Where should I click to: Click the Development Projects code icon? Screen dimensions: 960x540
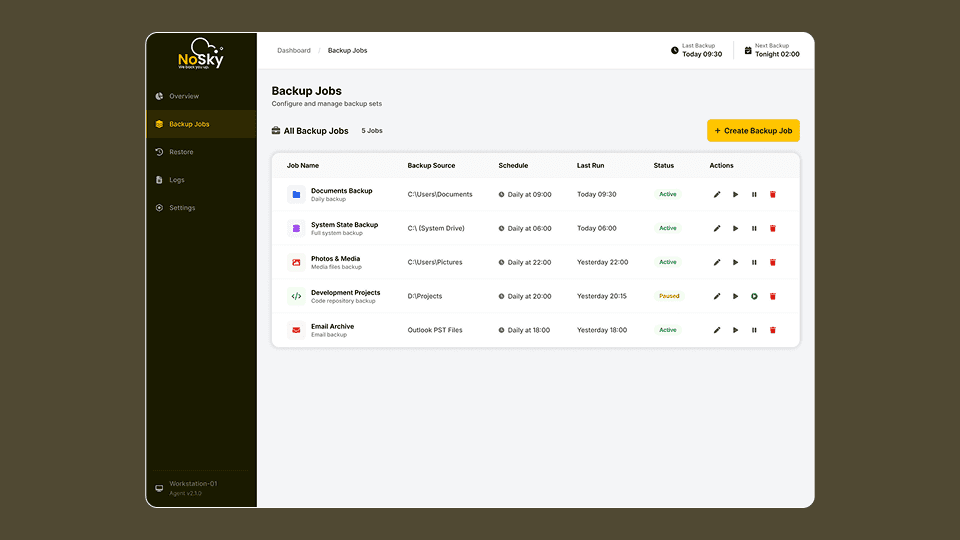click(x=296, y=297)
